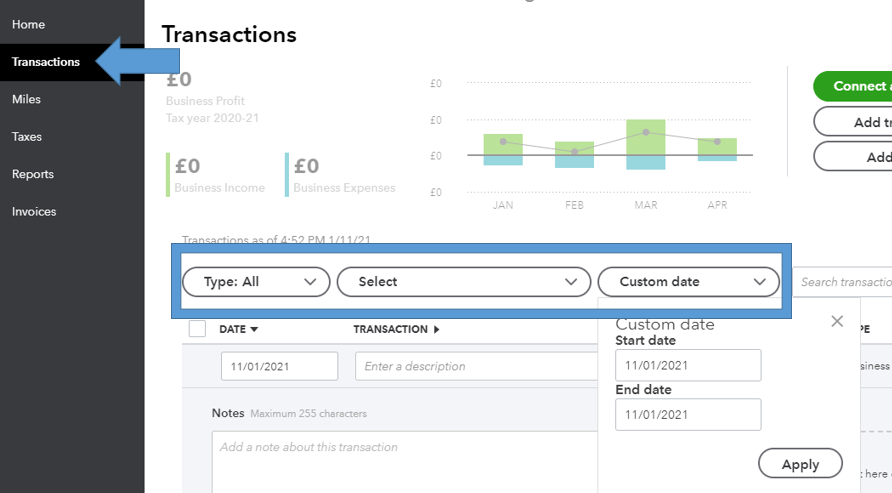Expand the Select category dropdown
Image resolution: width=892 pixels, height=493 pixels.
click(463, 282)
